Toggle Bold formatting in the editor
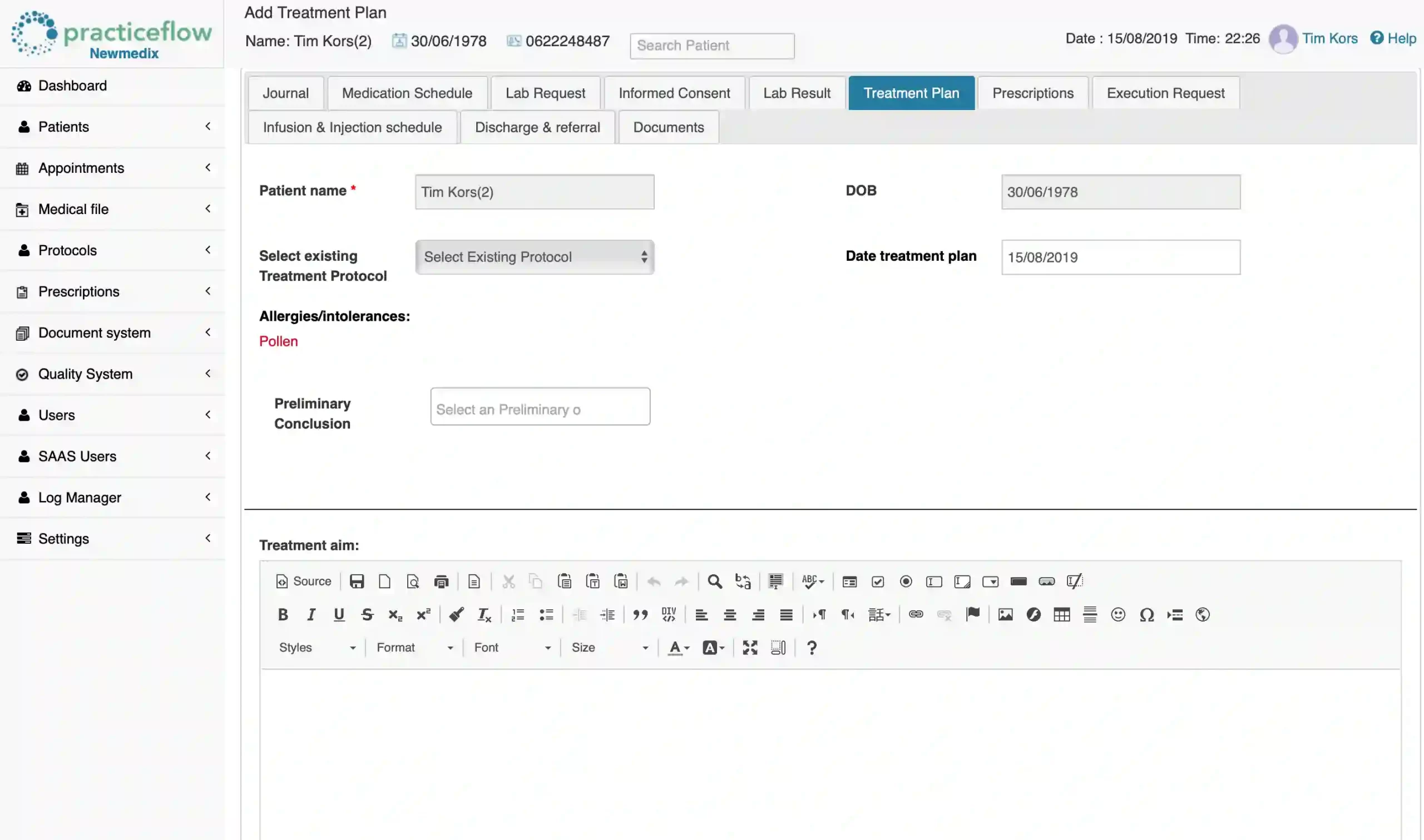 283,615
